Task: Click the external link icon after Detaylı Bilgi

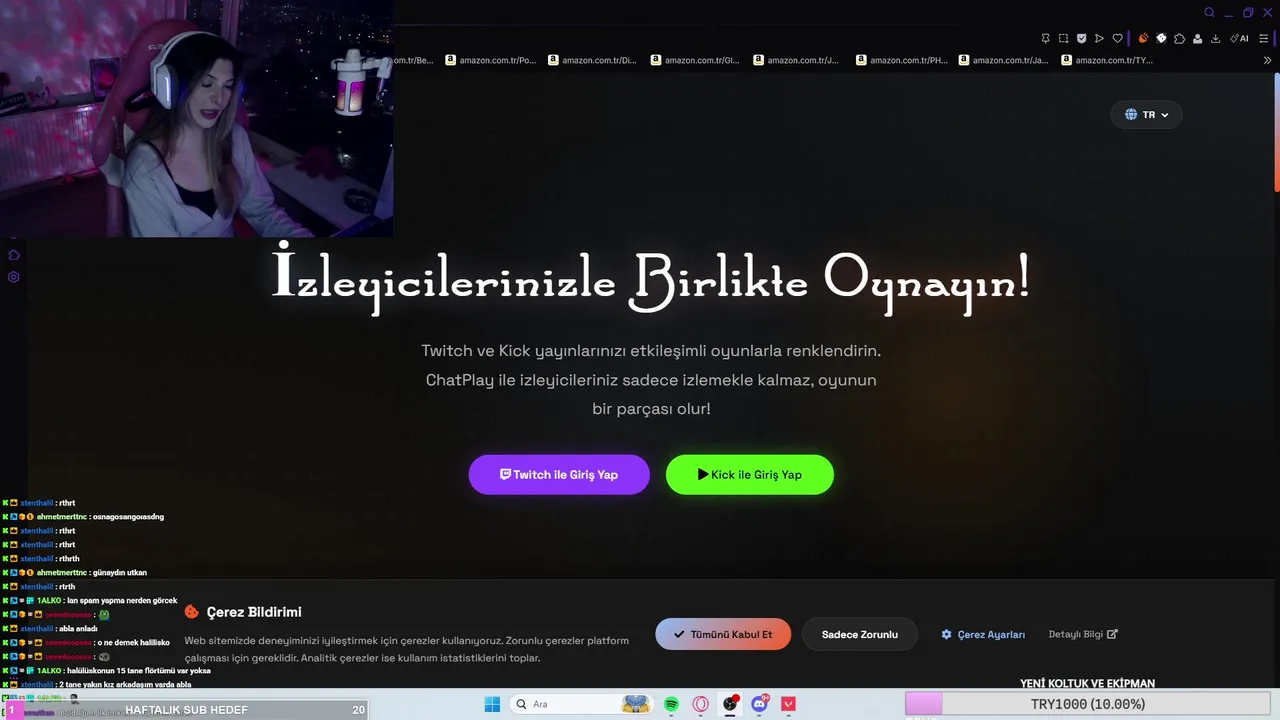Action: tap(1112, 634)
